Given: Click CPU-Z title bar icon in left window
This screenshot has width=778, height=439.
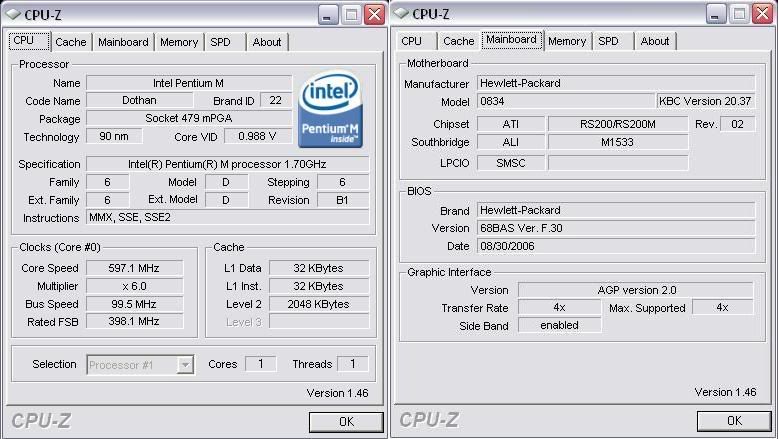Looking at the screenshot, I should (13, 14).
